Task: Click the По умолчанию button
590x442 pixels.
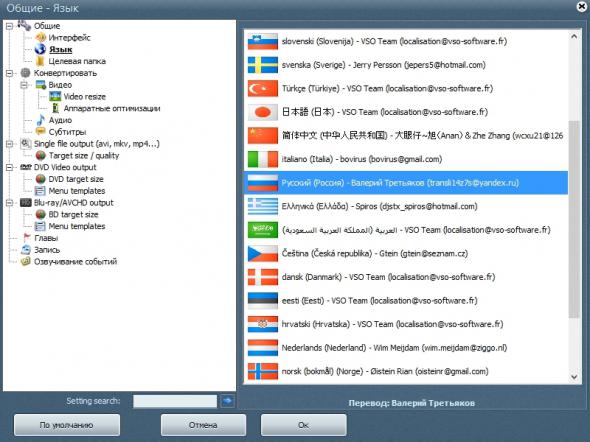Action: coord(67,425)
